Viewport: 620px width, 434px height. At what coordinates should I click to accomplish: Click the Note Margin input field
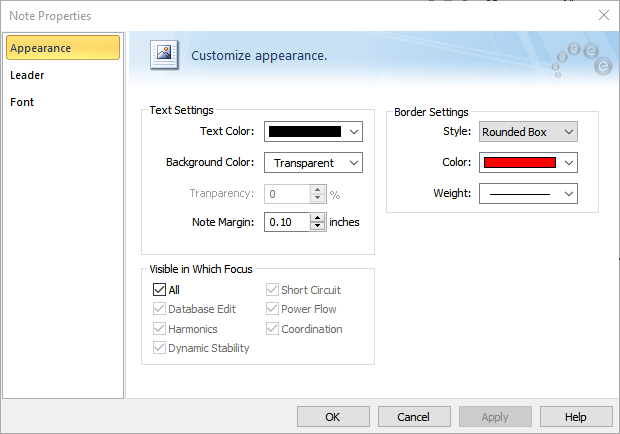tap(287, 222)
